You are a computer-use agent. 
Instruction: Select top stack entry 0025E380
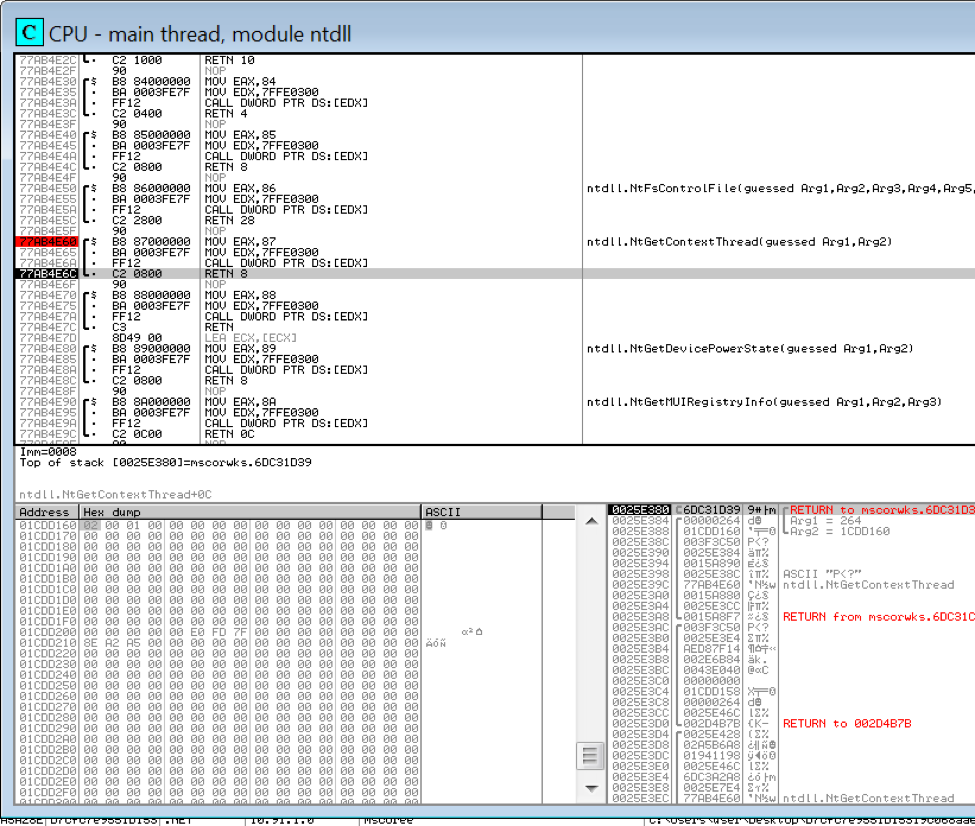(640, 510)
